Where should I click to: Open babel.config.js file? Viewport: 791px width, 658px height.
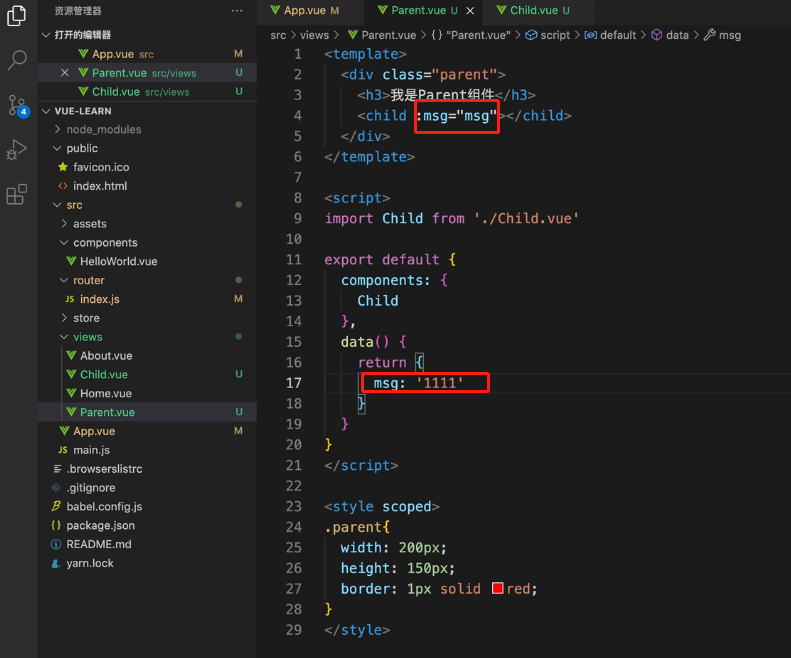[x=104, y=507]
